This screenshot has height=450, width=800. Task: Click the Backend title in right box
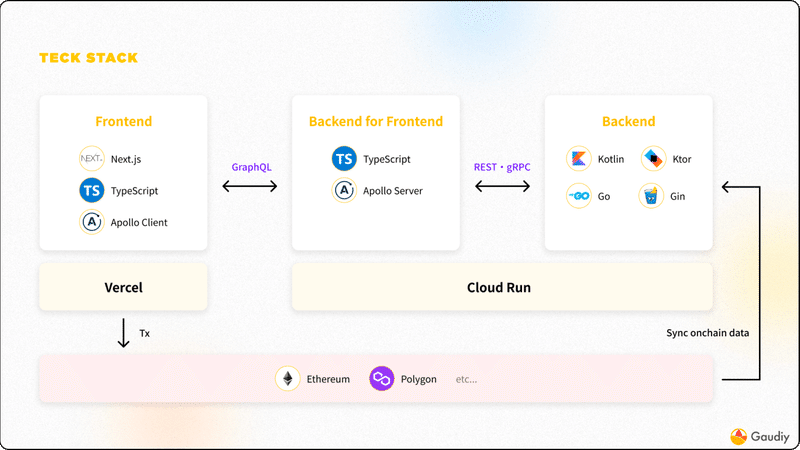629,121
